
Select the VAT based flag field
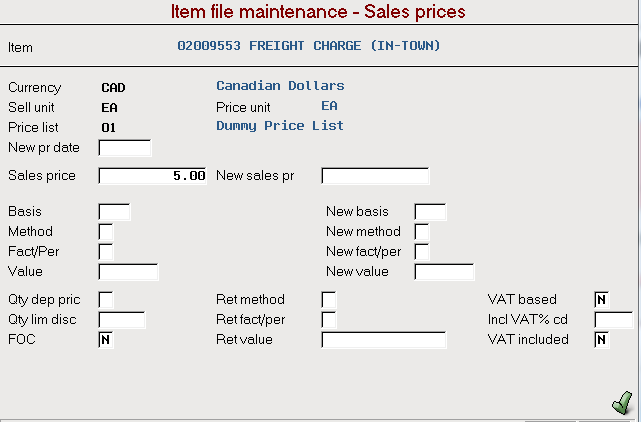(x=602, y=300)
